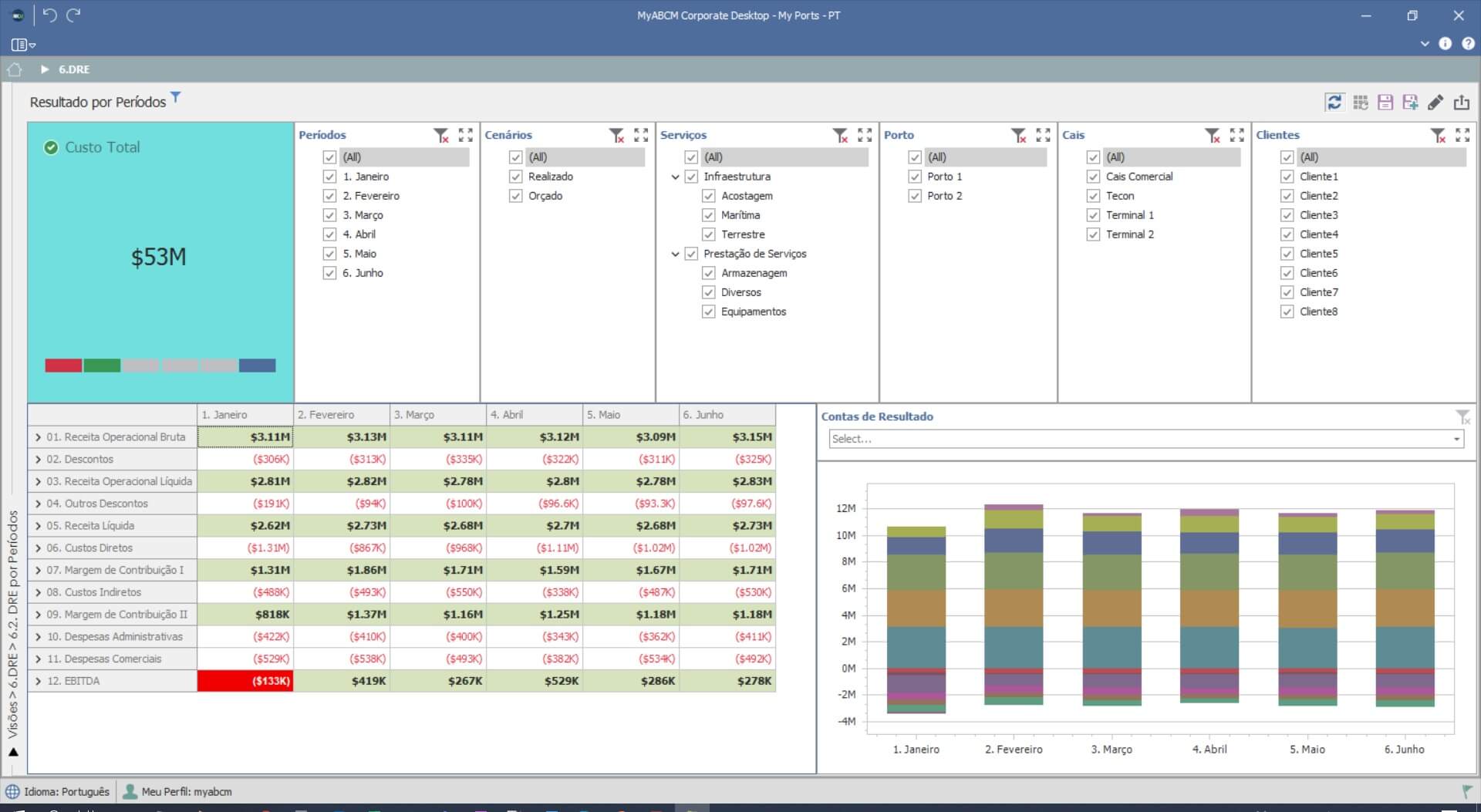
Task: Open the panel layout menu icon
Action: pos(23,45)
